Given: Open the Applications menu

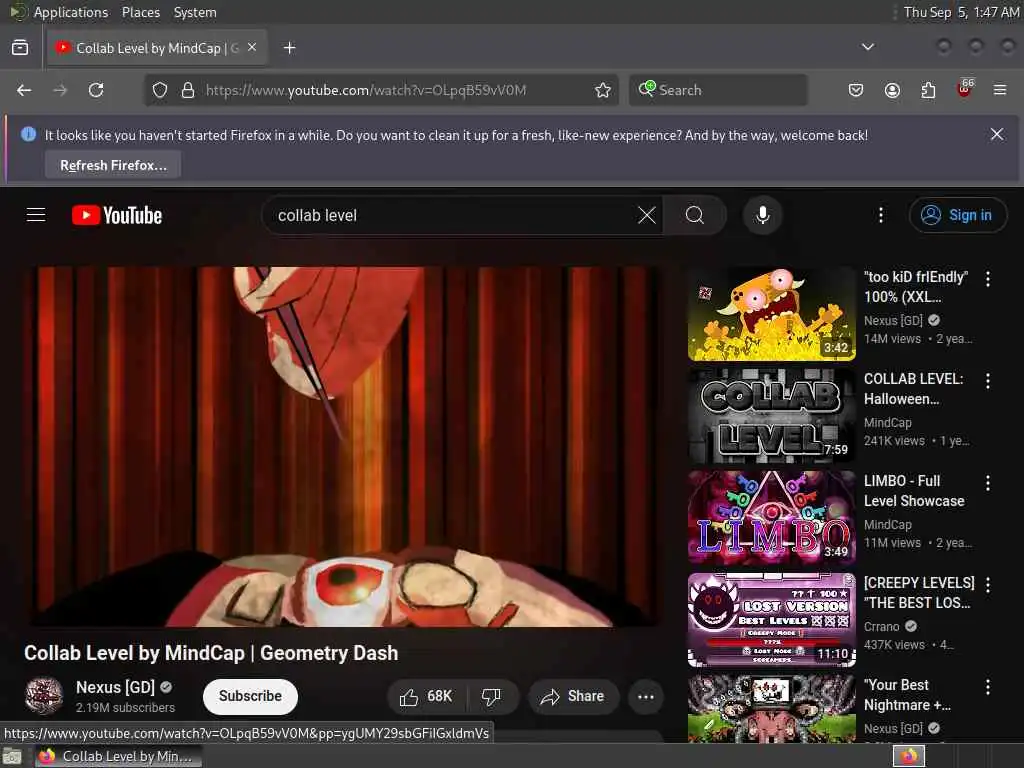Looking at the screenshot, I should [71, 12].
